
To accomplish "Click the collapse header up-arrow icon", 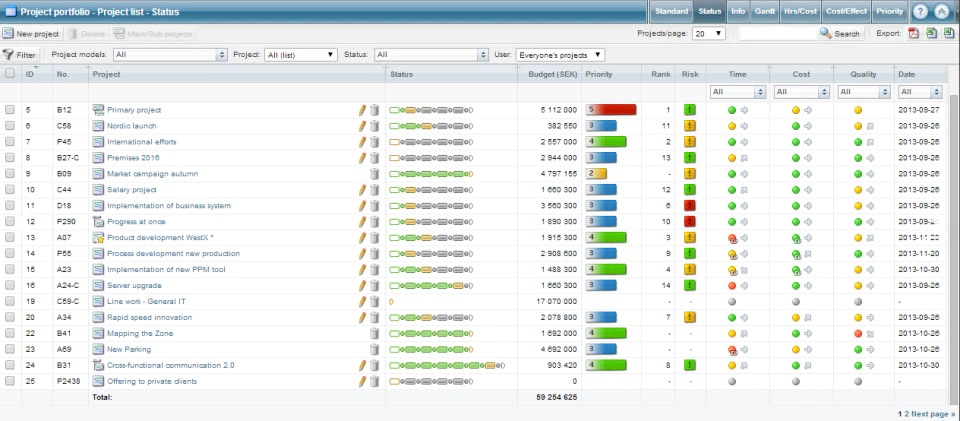I will coord(942,12).
